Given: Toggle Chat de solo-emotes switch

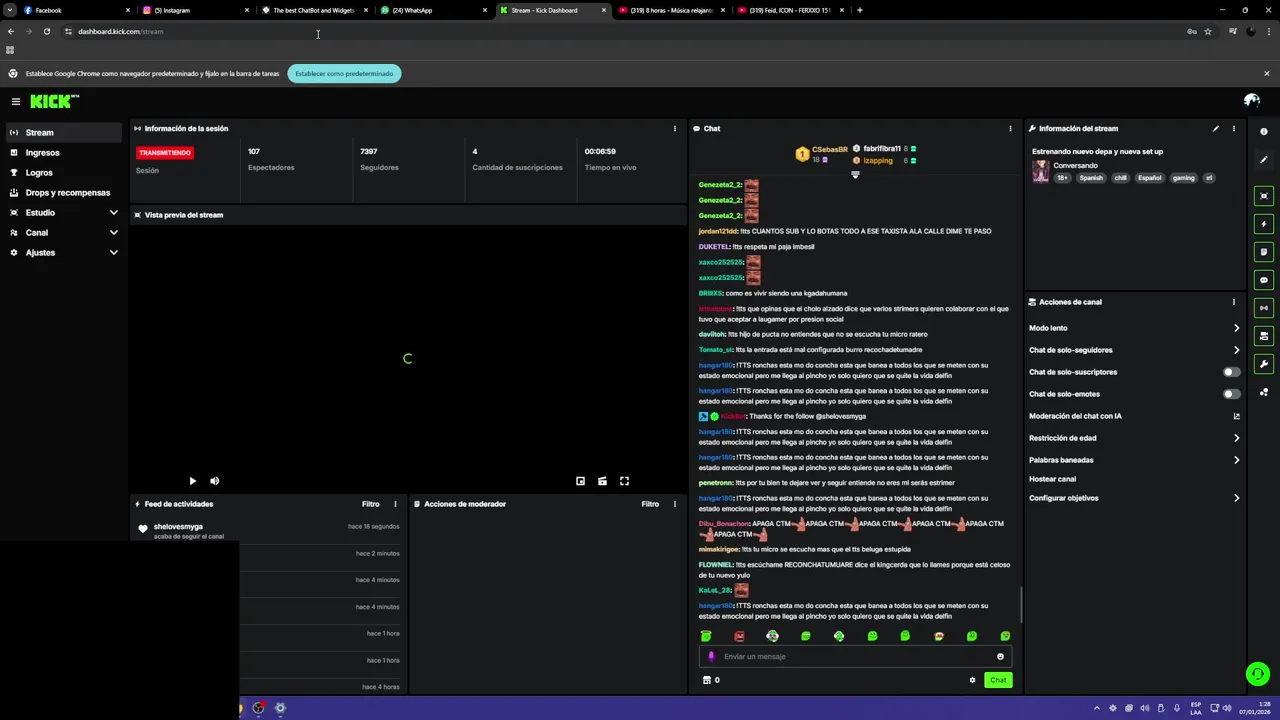Looking at the screenshot, I should pos(1232,394).
